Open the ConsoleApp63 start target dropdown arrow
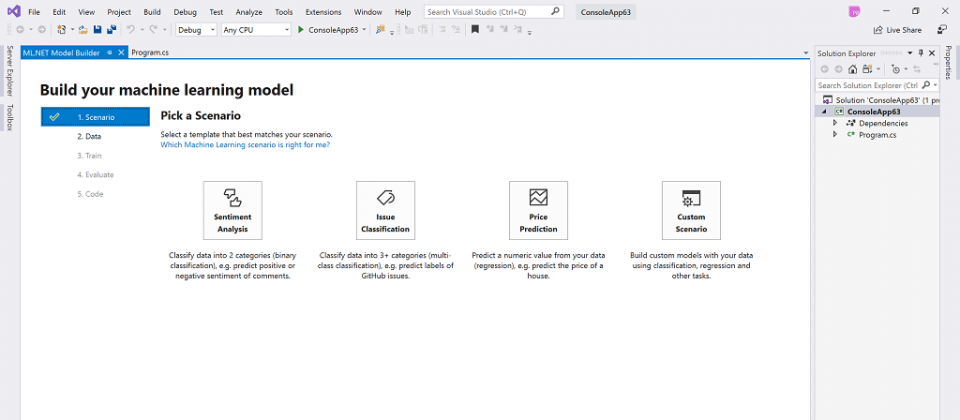960x420 pixels. 364,29
